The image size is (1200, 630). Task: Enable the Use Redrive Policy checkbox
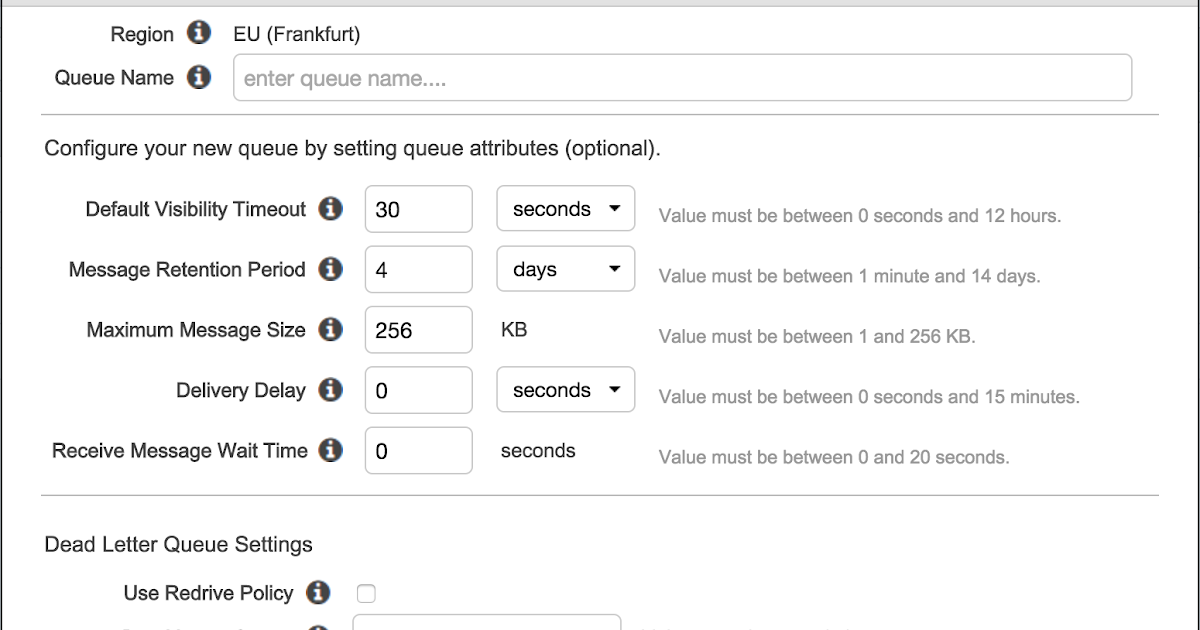click(x=367, y=593)
